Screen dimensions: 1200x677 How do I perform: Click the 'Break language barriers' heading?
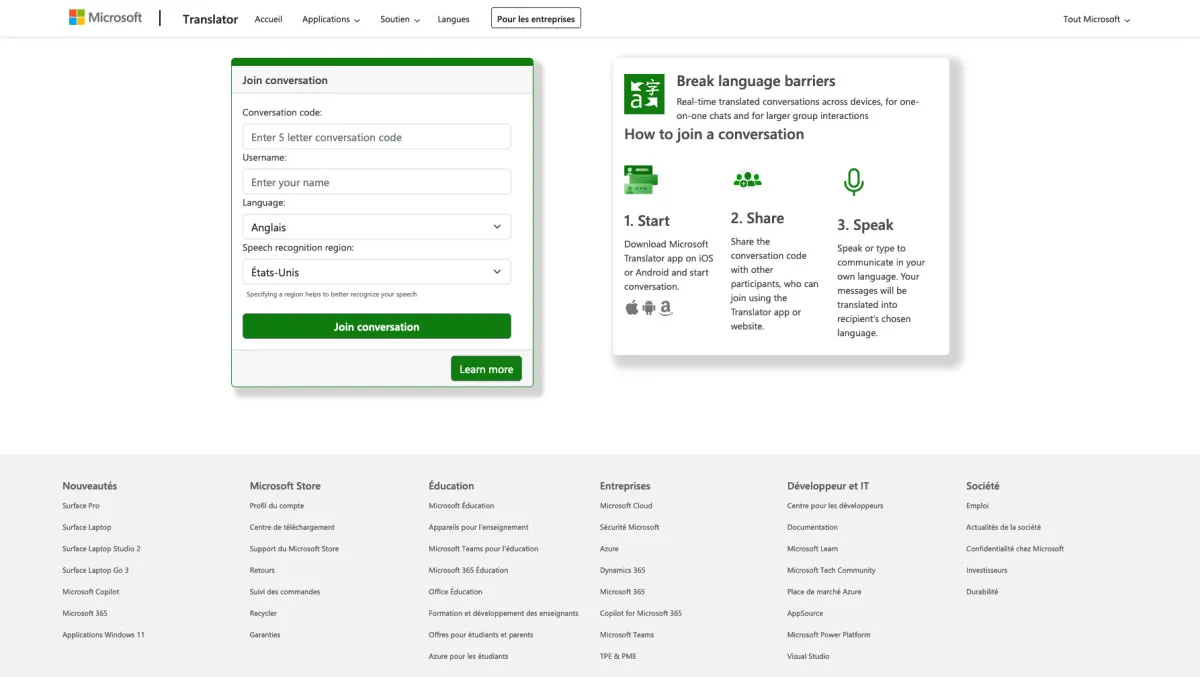pos(756,81)
